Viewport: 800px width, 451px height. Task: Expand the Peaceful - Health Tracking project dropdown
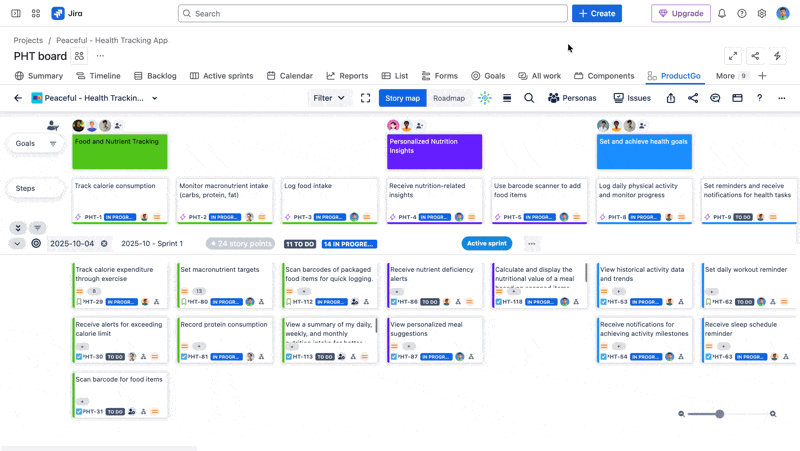tap(154, 98)
